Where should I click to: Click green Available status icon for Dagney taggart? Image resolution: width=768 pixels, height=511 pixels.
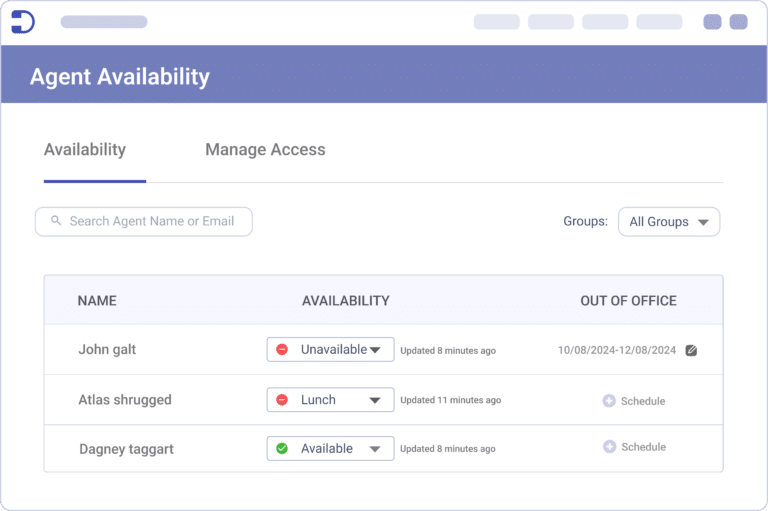click(282, 449)
